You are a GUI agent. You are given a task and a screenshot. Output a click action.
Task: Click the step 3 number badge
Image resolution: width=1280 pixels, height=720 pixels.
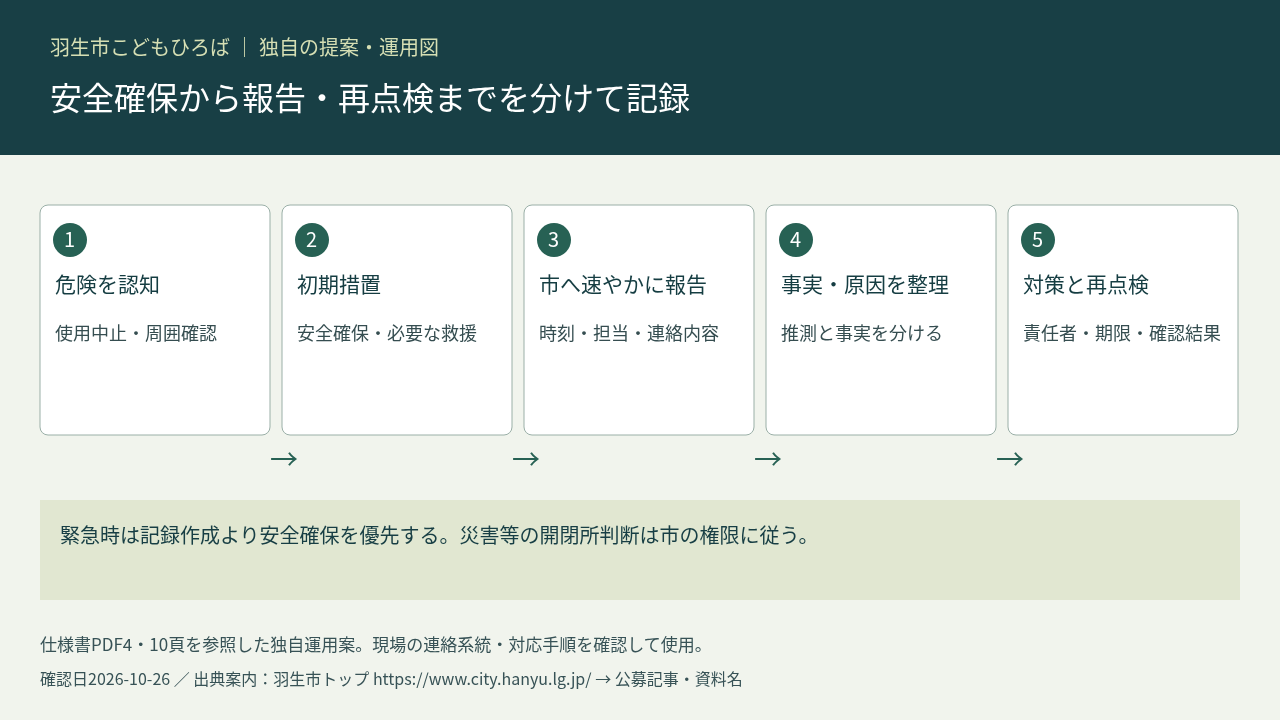tap(554, 240)
